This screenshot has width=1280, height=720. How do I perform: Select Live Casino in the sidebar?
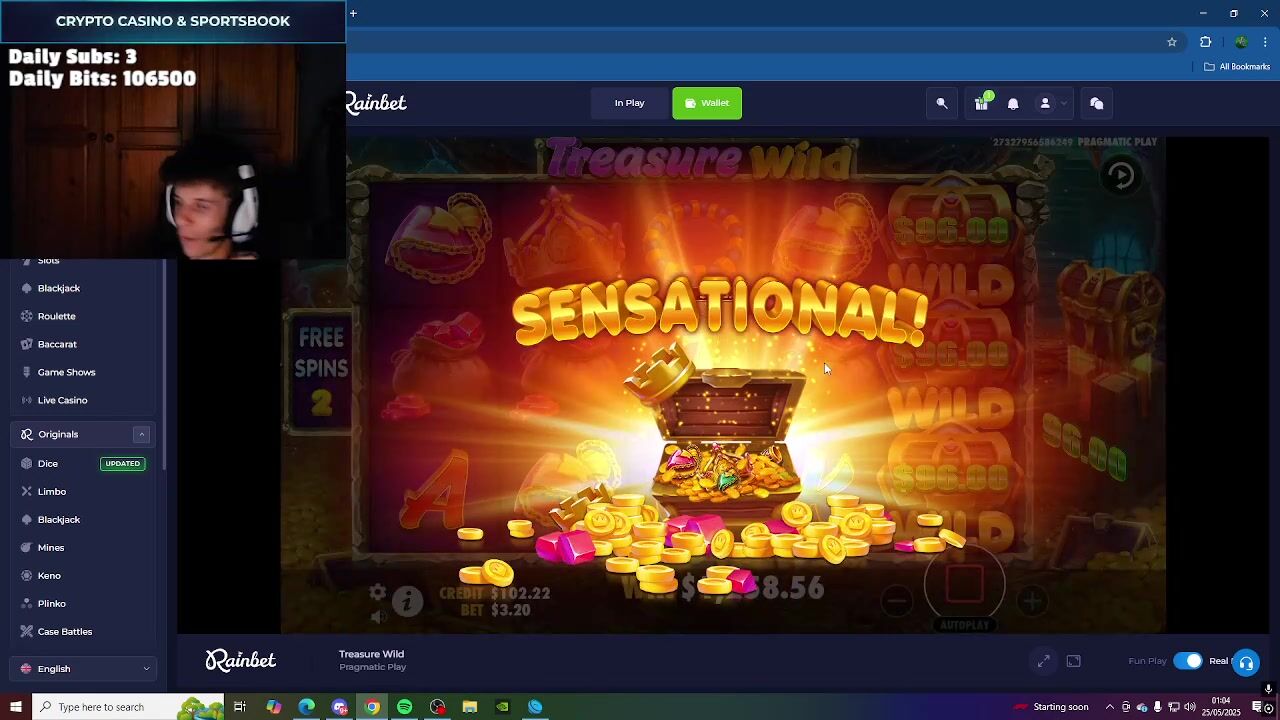[62, 400]
